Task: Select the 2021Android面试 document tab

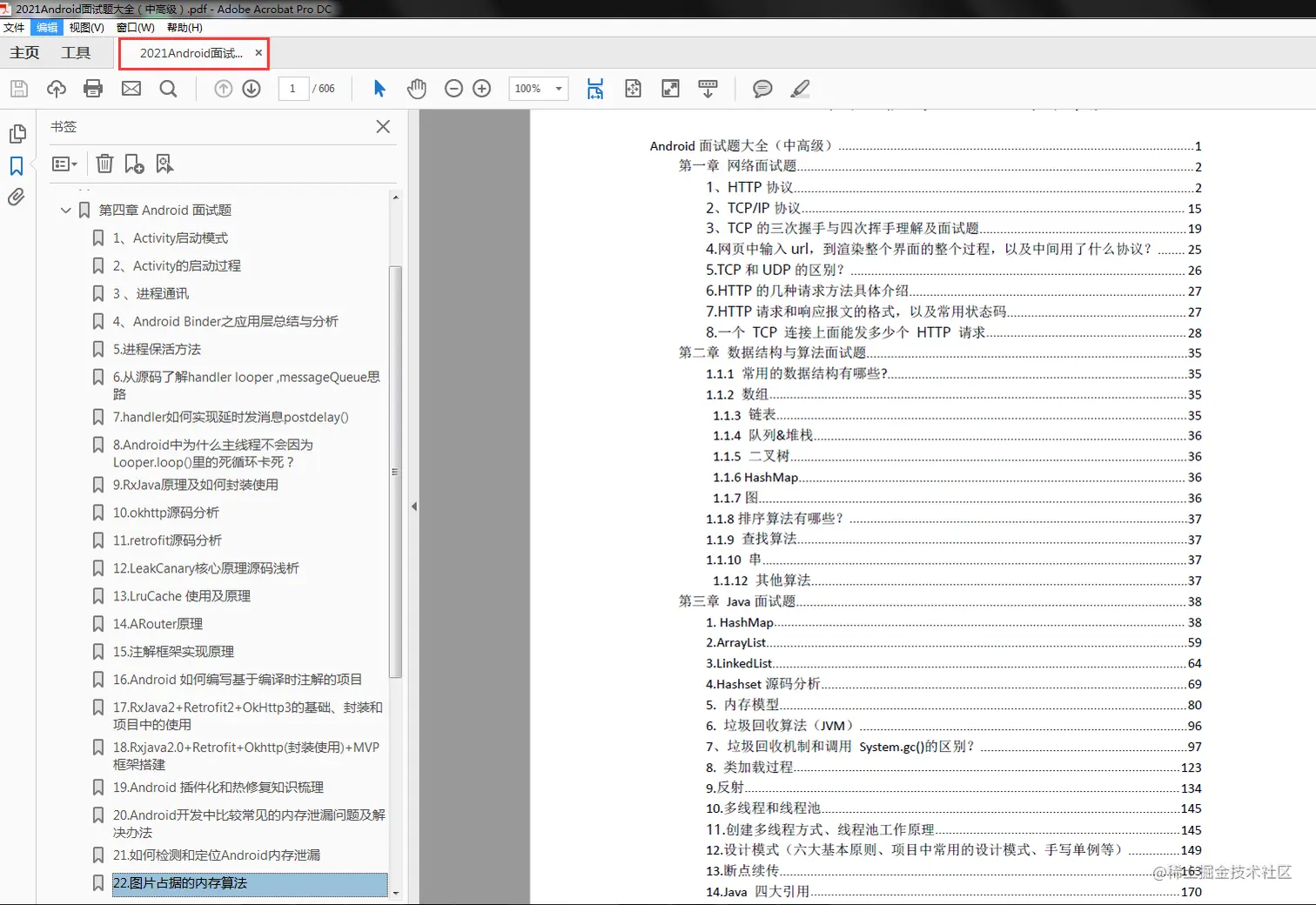Action: (x=191, y=53)
